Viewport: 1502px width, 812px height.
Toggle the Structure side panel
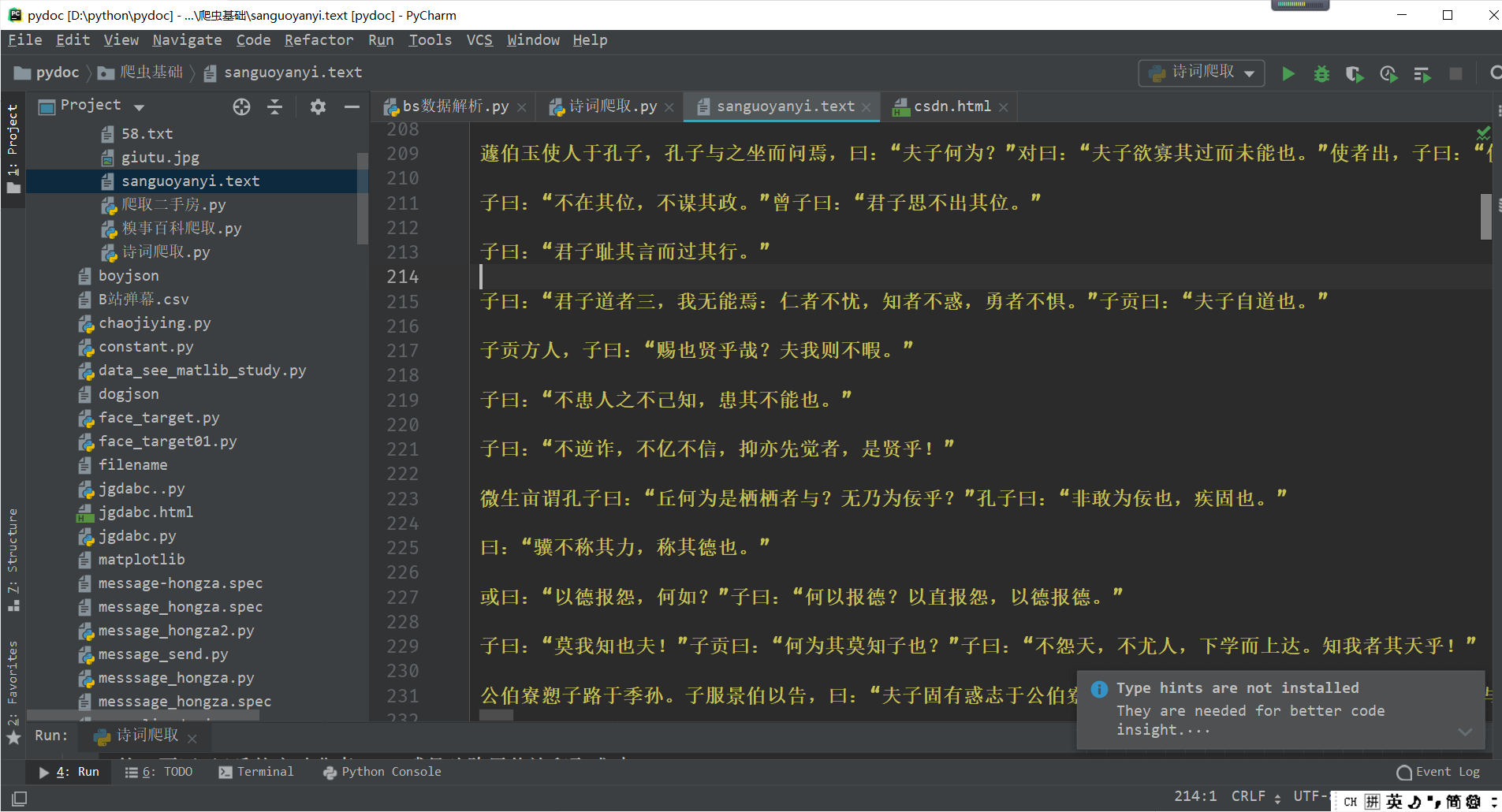coord(13,559)
